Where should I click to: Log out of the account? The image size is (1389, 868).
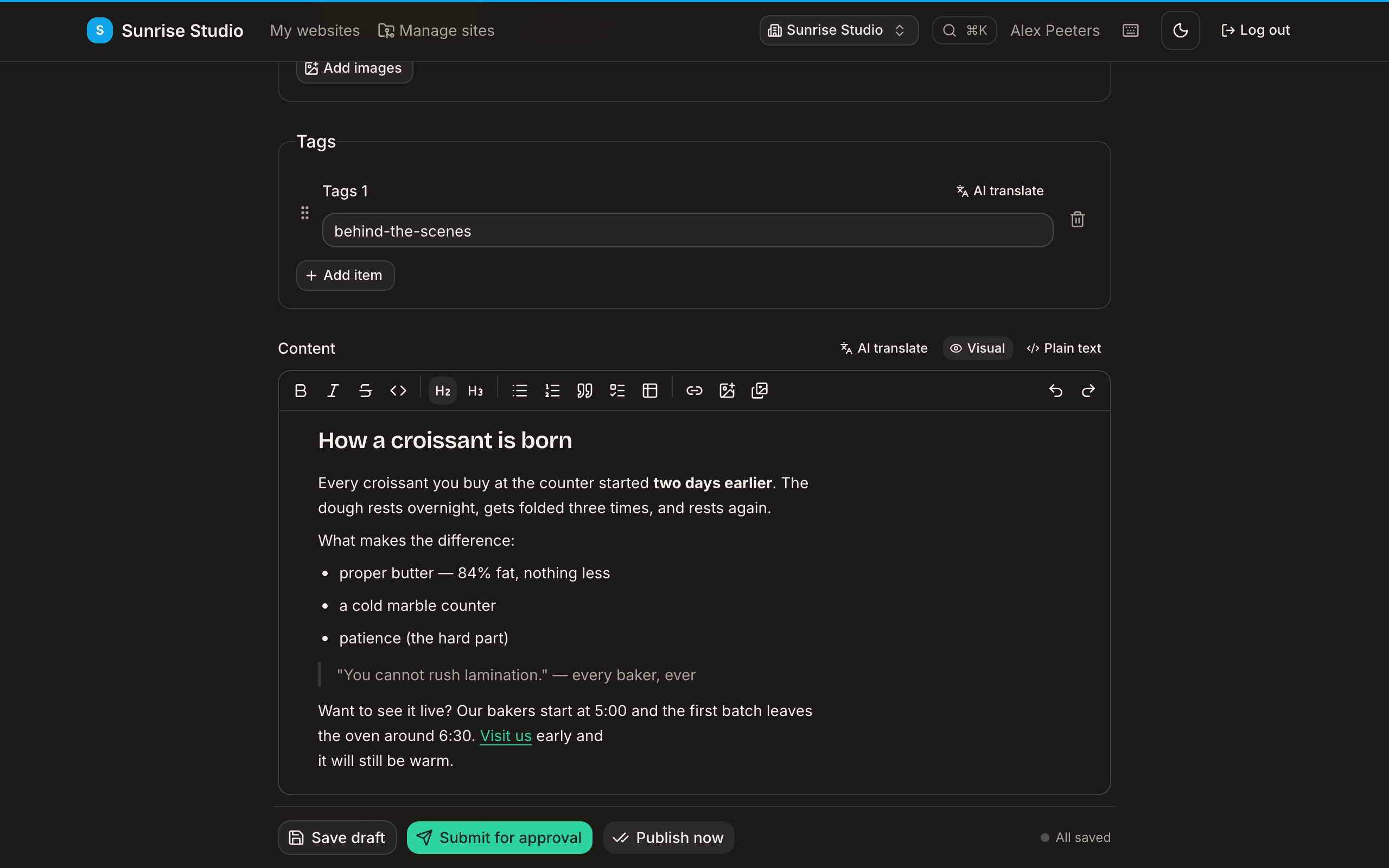(1256, 30)
